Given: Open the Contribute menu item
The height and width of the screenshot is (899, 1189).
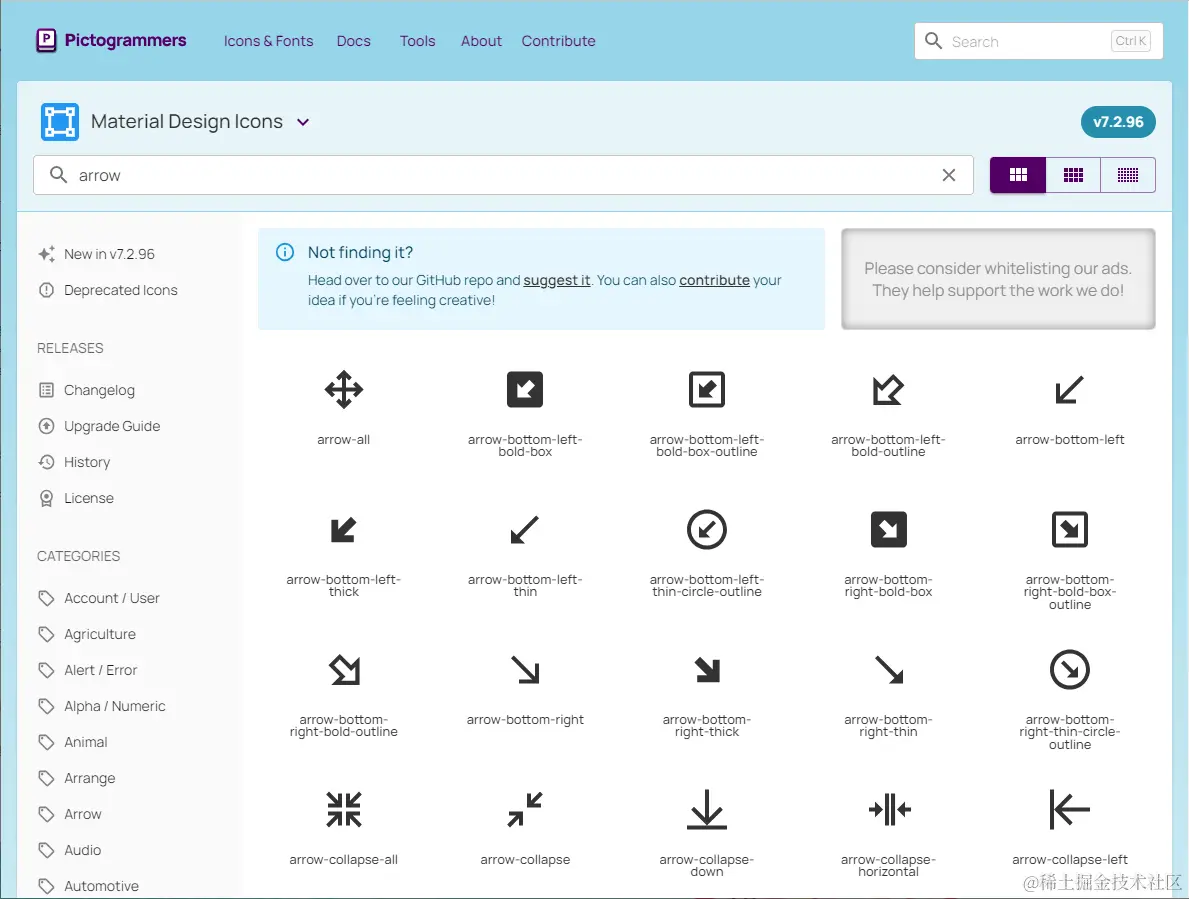Looking at the screenshot, I should [x=558, y=41].
